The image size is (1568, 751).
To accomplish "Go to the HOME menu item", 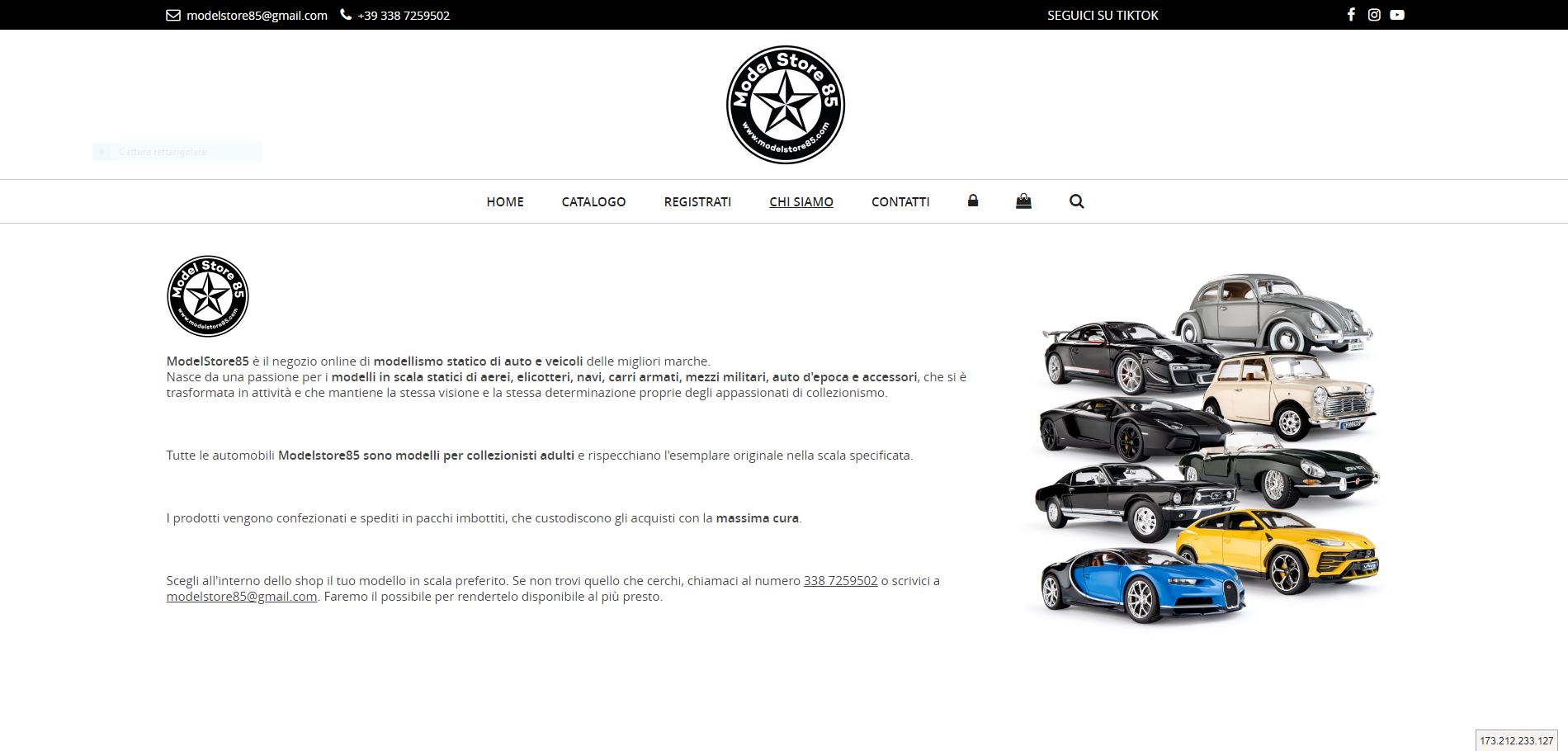I will 505,201.
